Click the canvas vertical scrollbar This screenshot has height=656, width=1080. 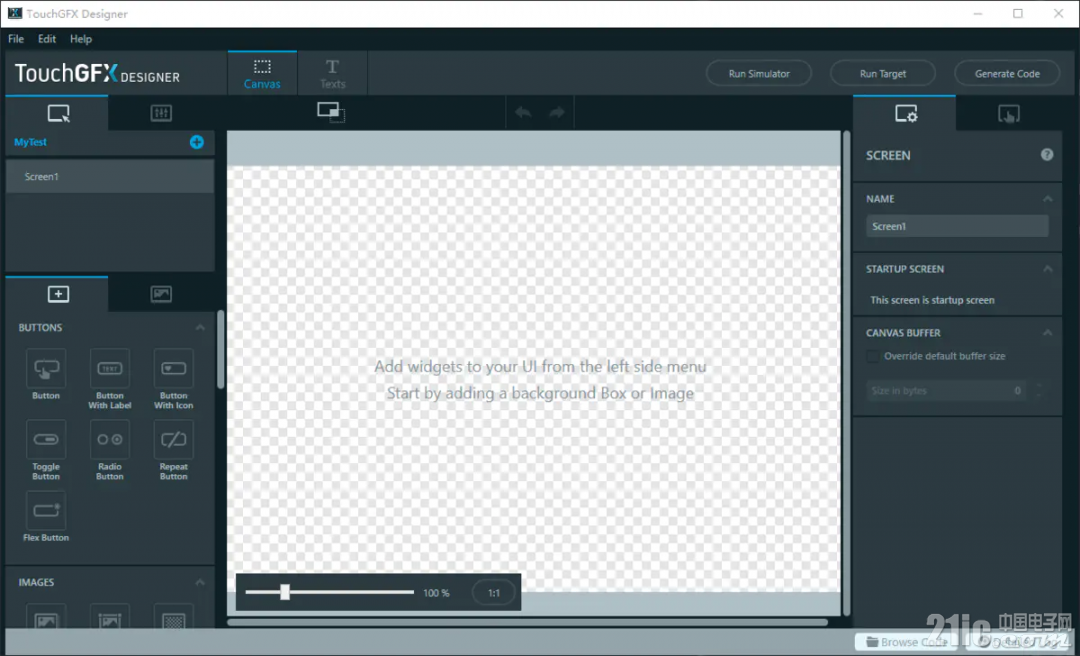pos(846,373)
